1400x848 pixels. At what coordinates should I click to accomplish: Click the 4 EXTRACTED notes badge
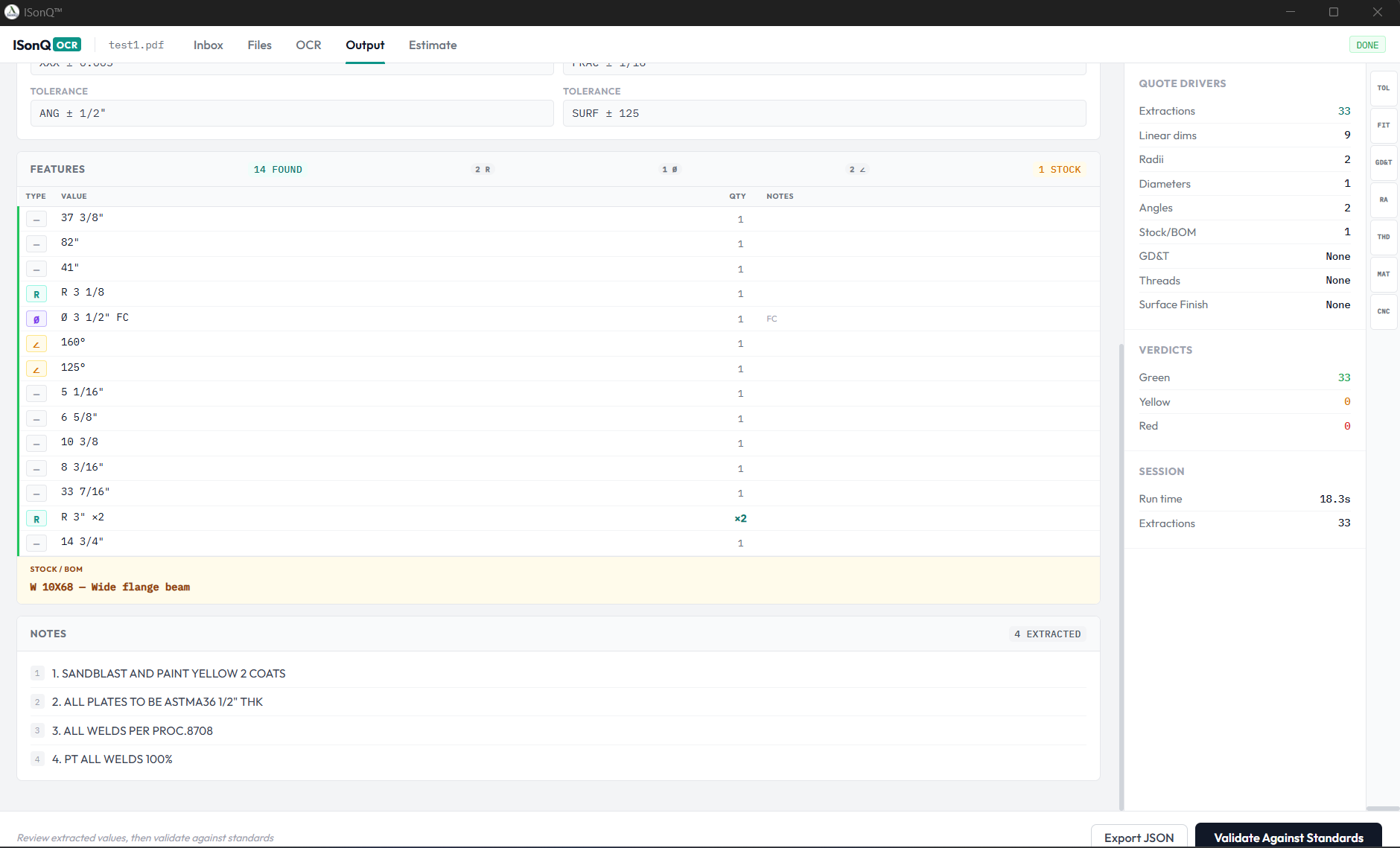(x=1048, y=634)
